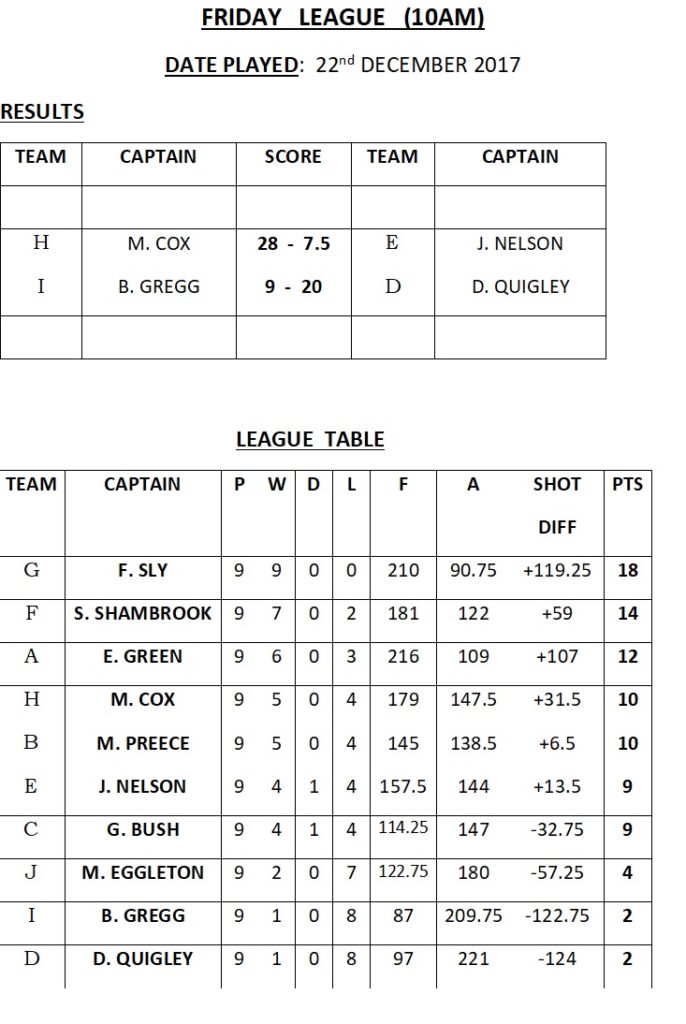This screenshot has width=686, height=1024.
Task: Click M. PREECE captain cell
Action: point(142,743)
